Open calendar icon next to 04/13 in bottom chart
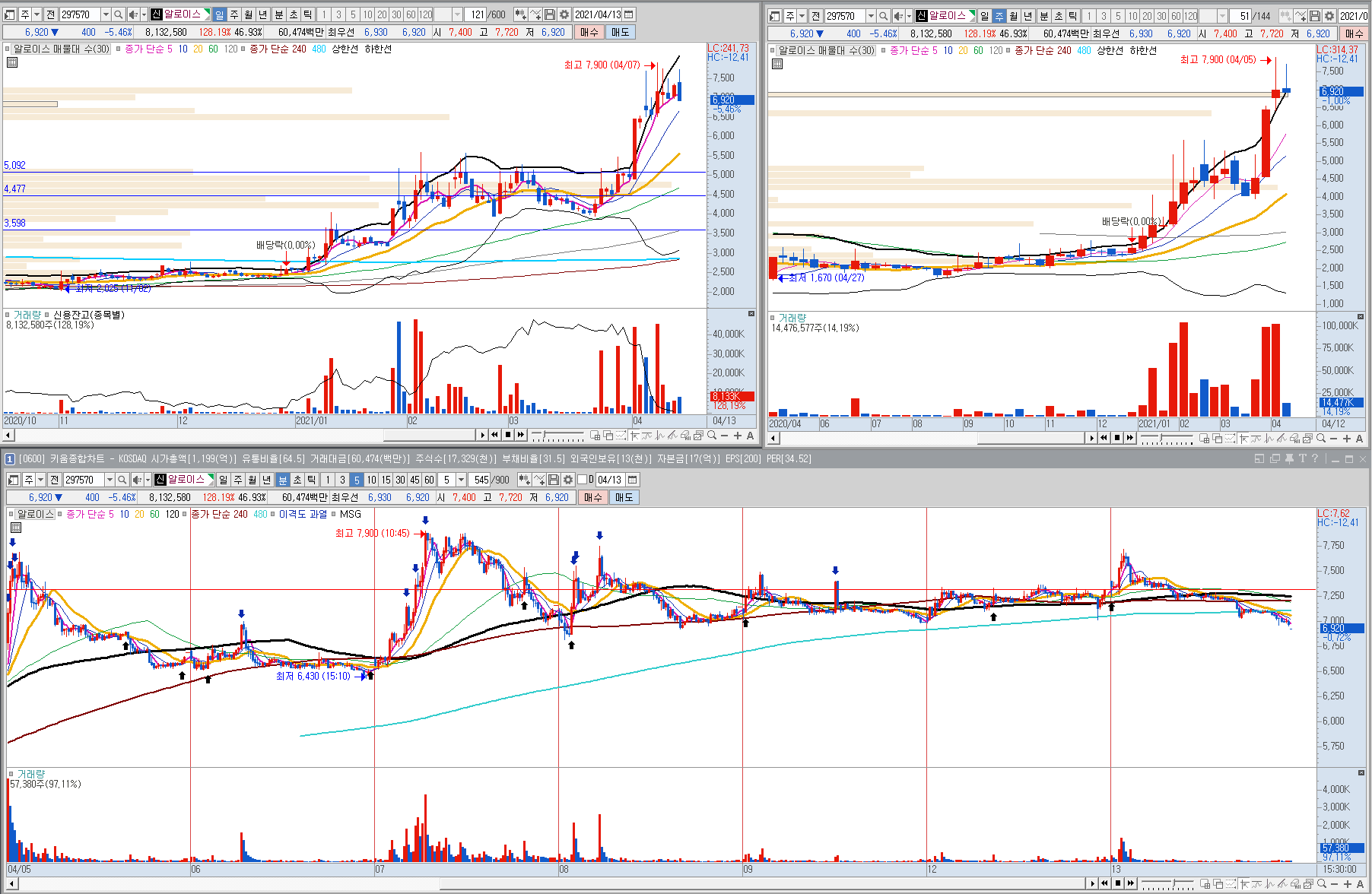This screenshot has width=1372, height=894. tap(632, 480)
